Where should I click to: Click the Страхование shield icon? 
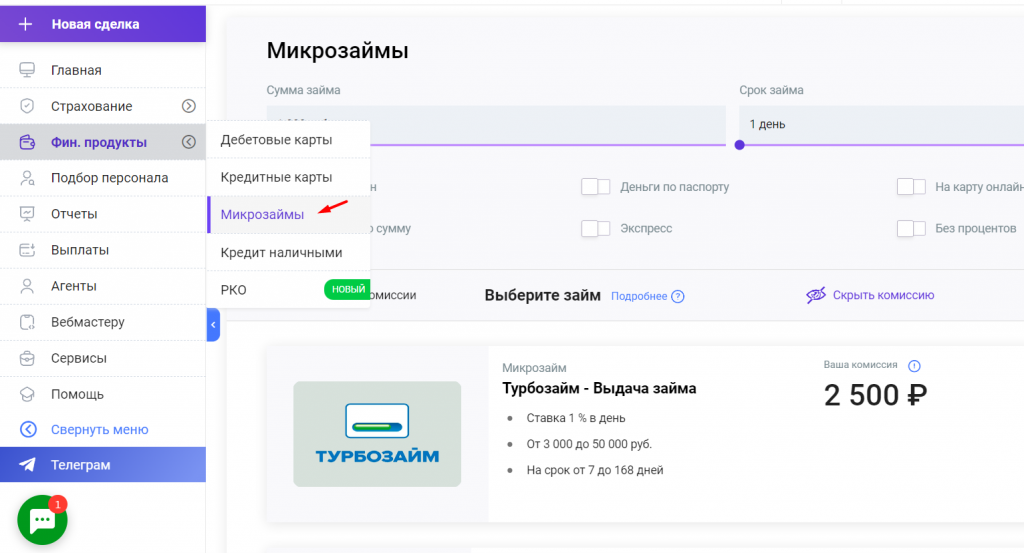(x=27, y=106)
